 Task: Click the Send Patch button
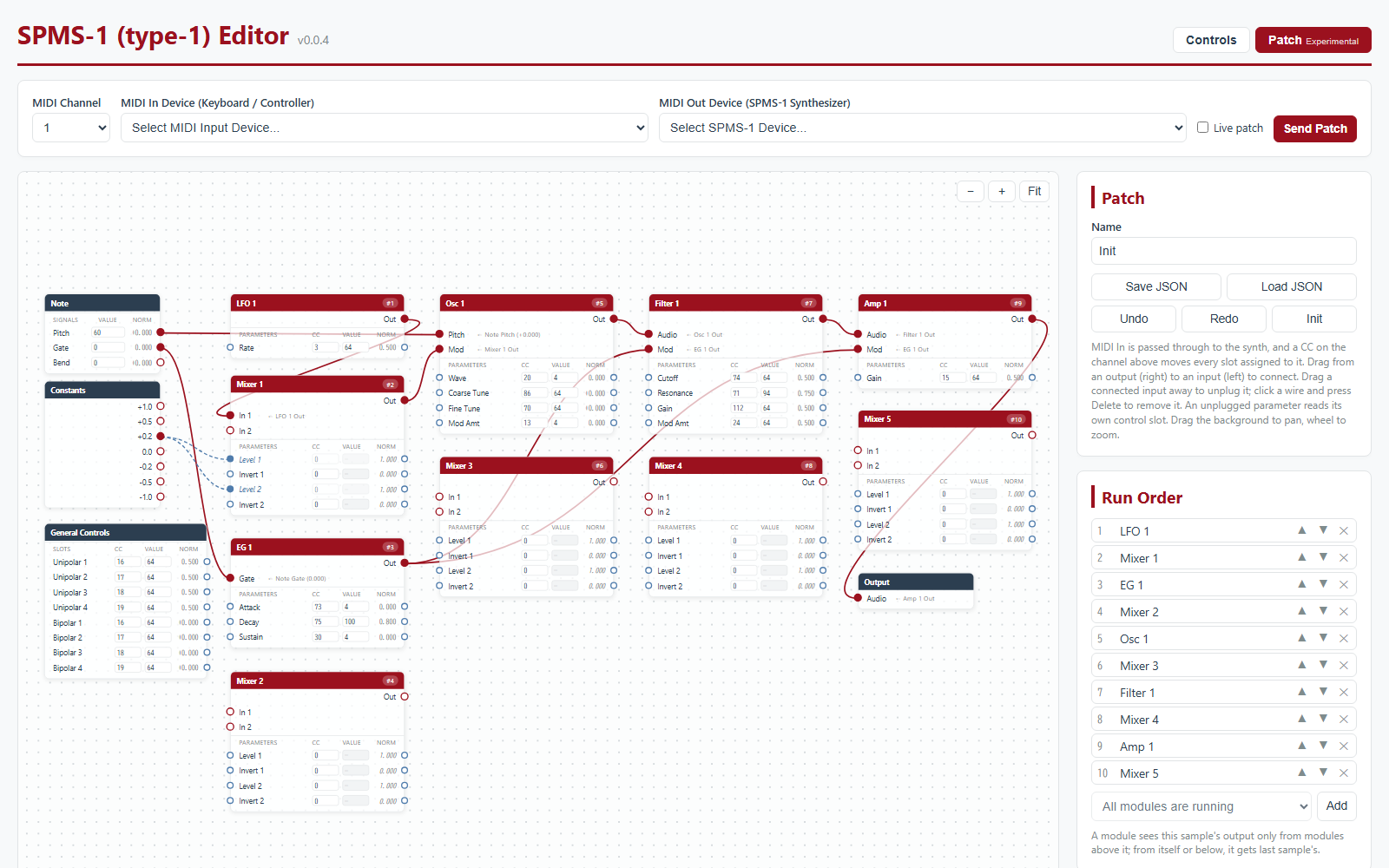(x=1315, y=128)
